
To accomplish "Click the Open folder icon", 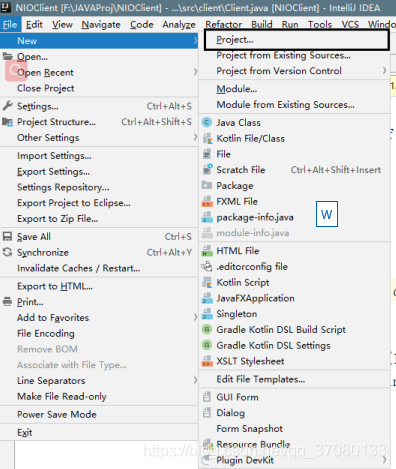I will [7, 56].
